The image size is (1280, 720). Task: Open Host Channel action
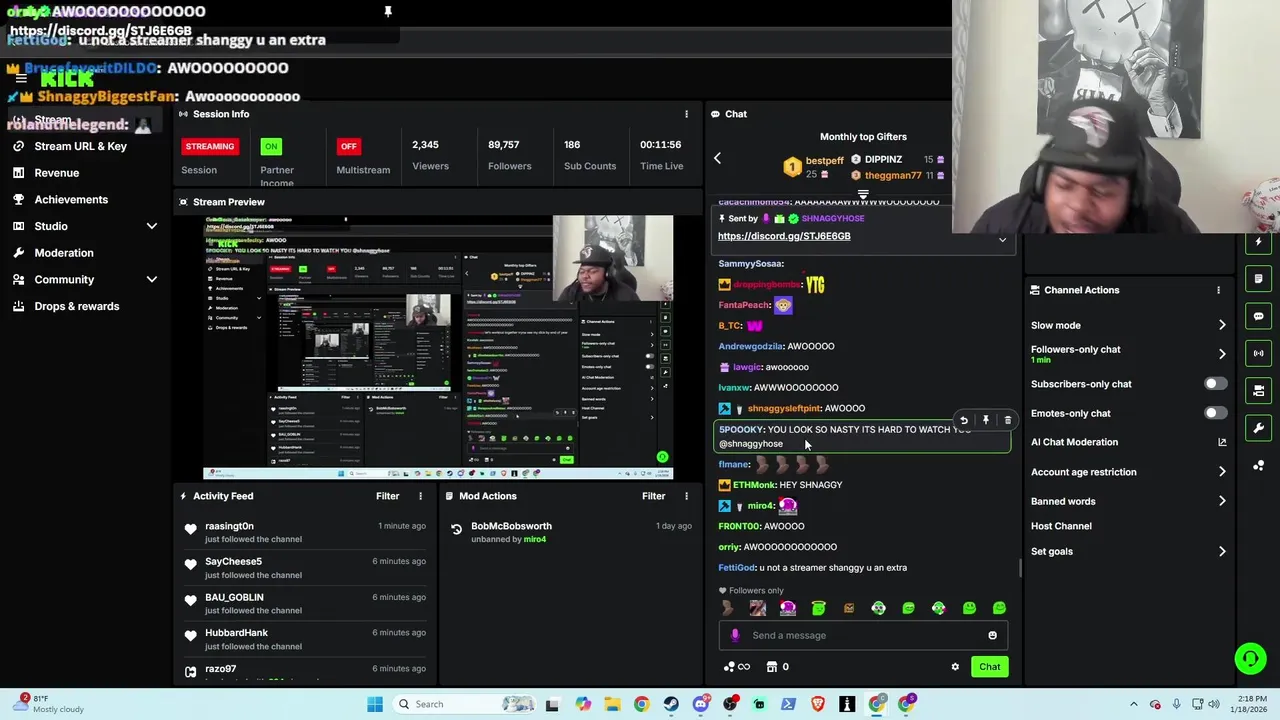(1061, 526)
